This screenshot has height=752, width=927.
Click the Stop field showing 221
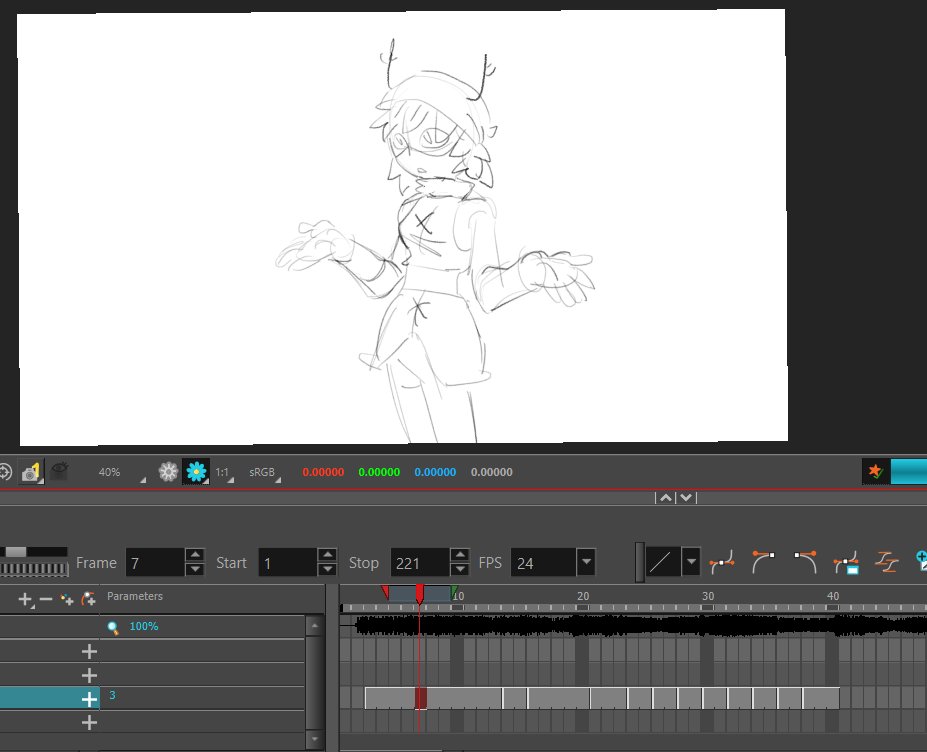click(420, 563)
